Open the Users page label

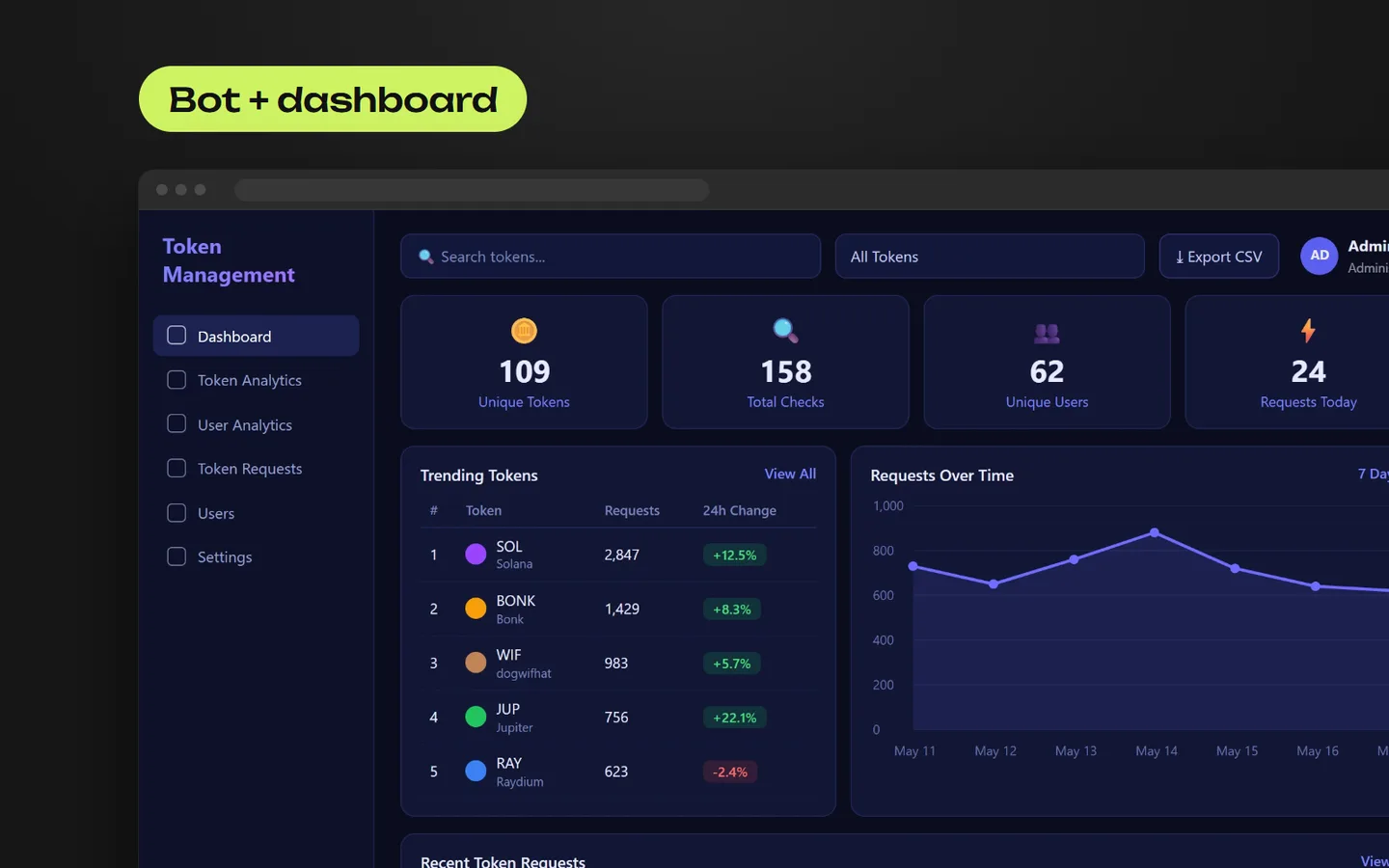pyautogui.click(x=216, y=514)
